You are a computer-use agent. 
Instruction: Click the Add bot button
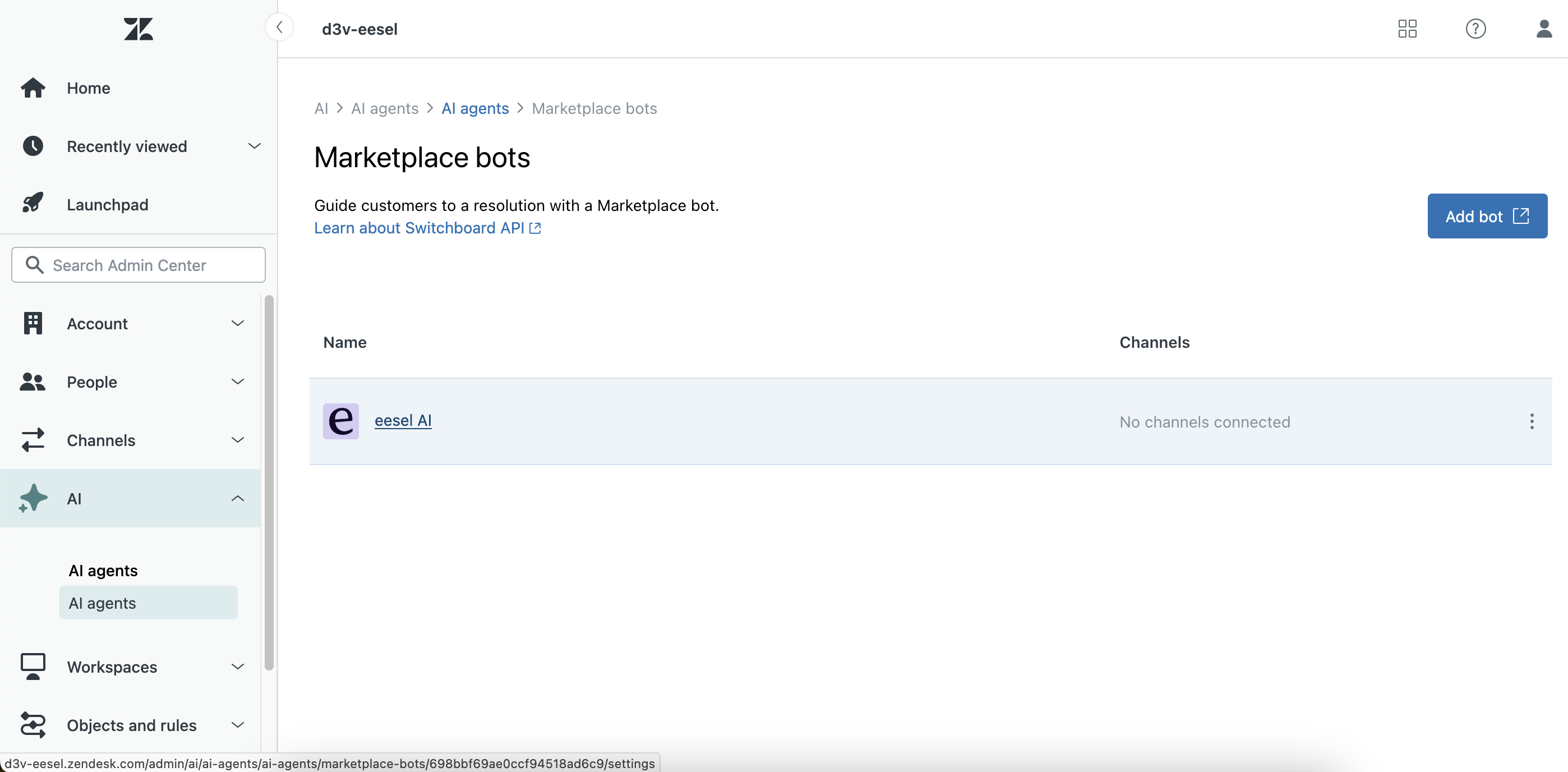coord(1487,216)
